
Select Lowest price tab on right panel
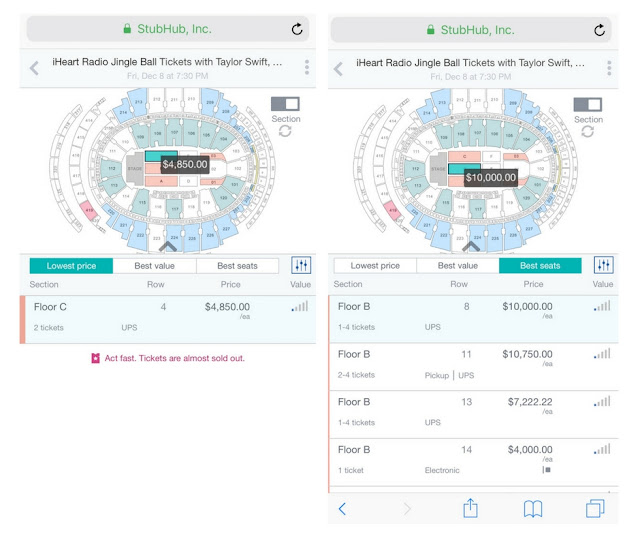point(375,266)
